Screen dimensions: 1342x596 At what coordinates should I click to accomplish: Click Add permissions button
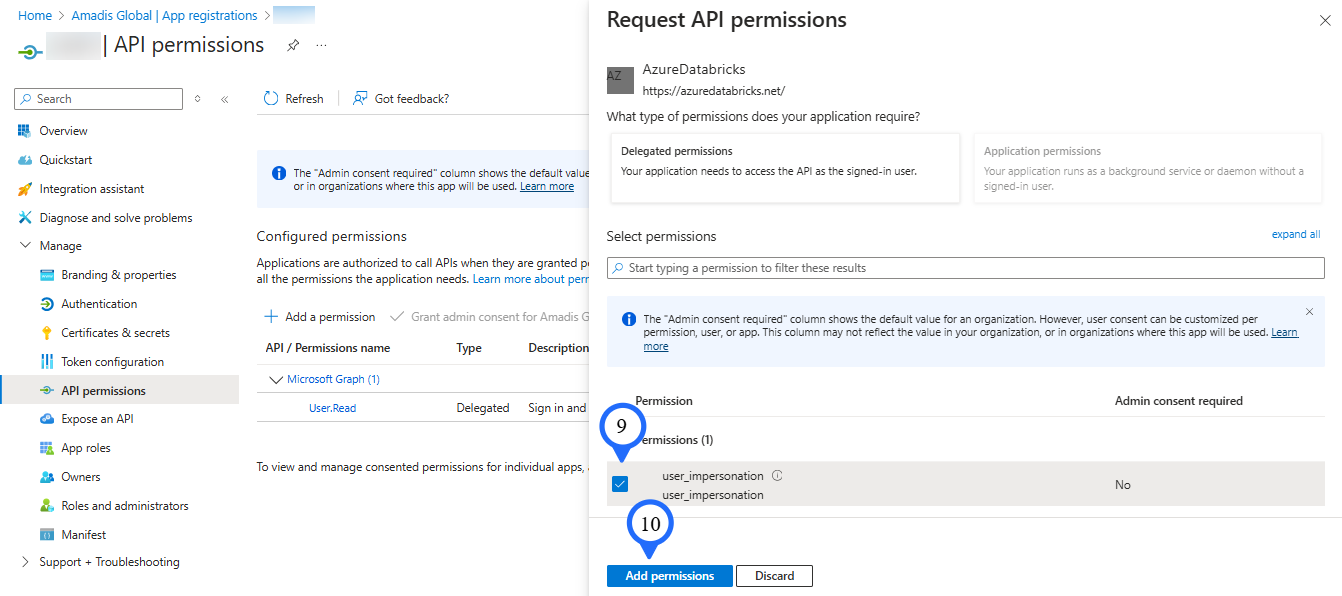click(669, 576)
